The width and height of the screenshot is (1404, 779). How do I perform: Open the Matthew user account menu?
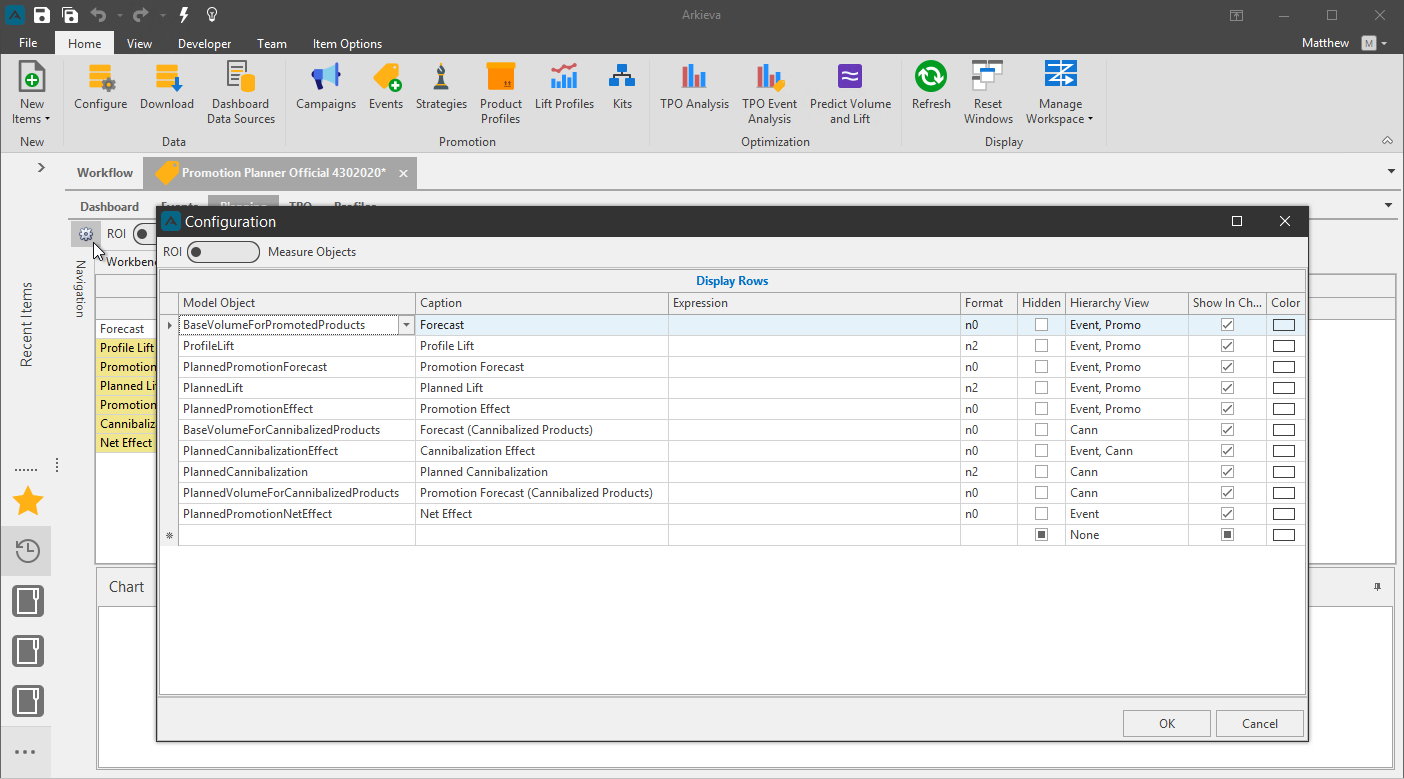click(1345, 43)
